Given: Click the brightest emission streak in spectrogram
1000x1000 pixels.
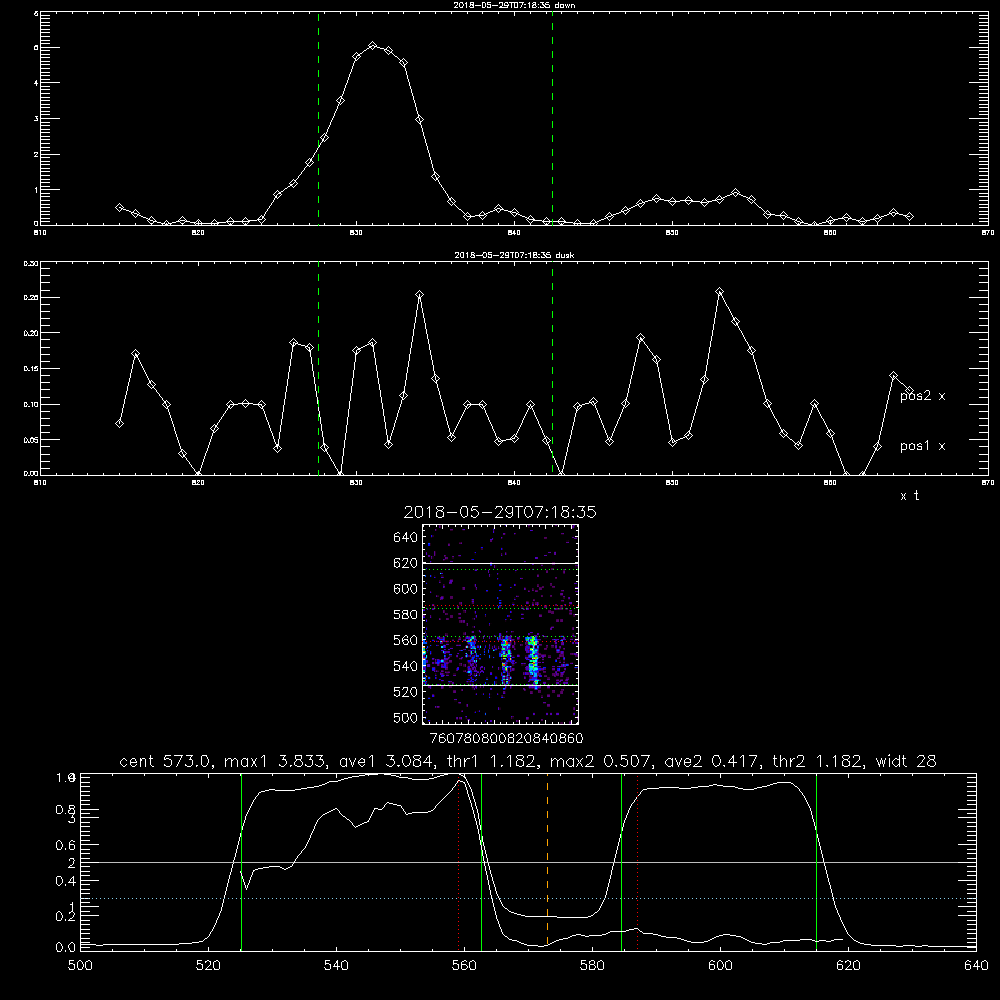Looking at the screenshot, I should click(533, 660).
